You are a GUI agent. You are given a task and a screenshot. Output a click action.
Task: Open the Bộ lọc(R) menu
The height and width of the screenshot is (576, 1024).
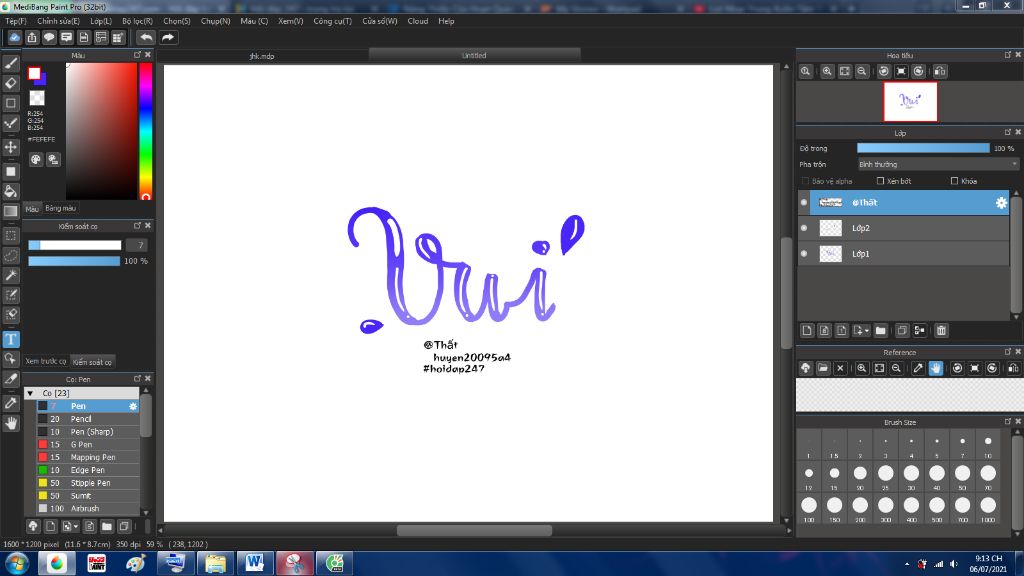click(137, 21)
